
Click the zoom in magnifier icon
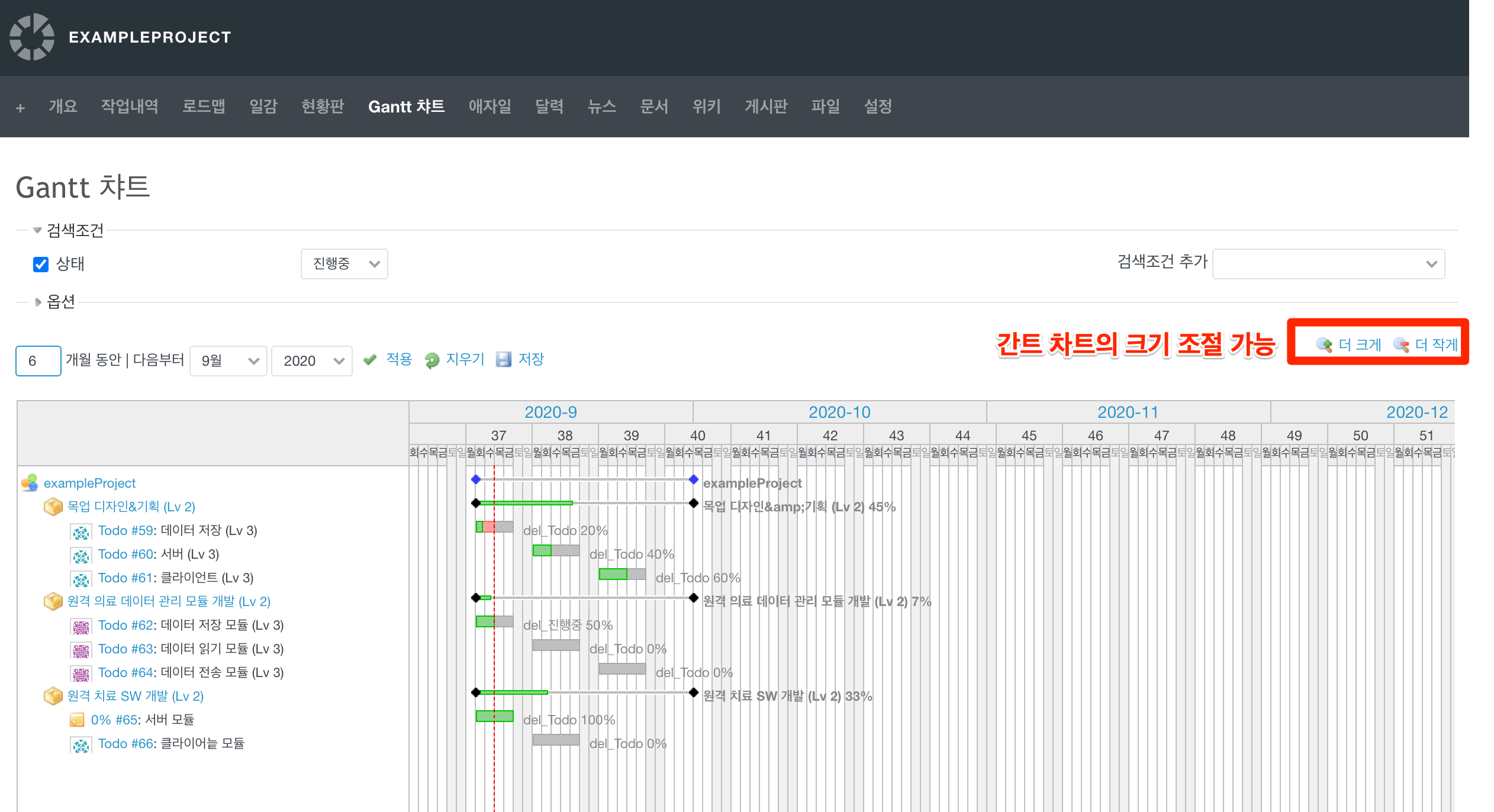(x=1324, y=344)
